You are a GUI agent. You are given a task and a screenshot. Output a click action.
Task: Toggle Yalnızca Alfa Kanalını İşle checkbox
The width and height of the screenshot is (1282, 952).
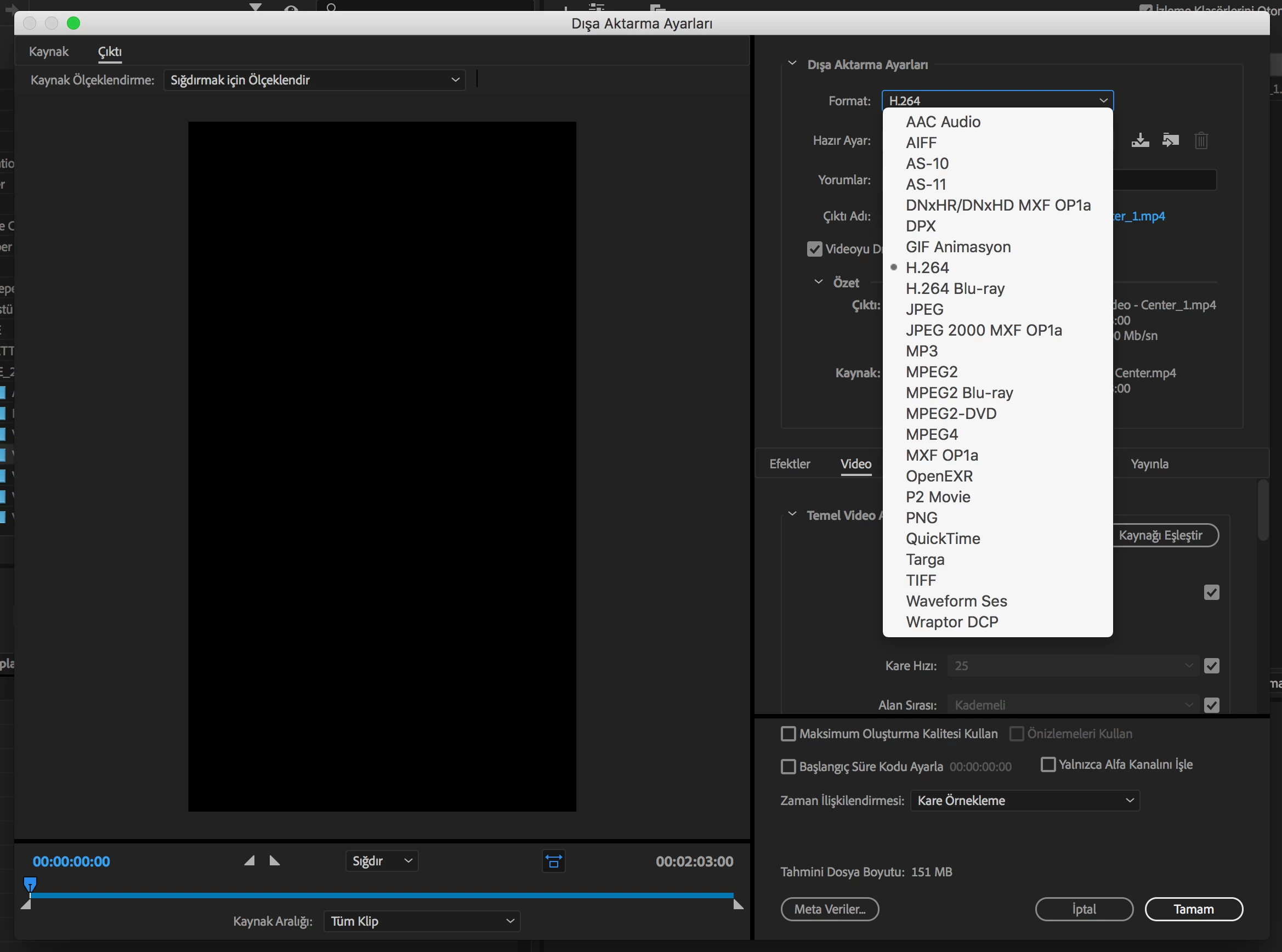coord(1048,764)
